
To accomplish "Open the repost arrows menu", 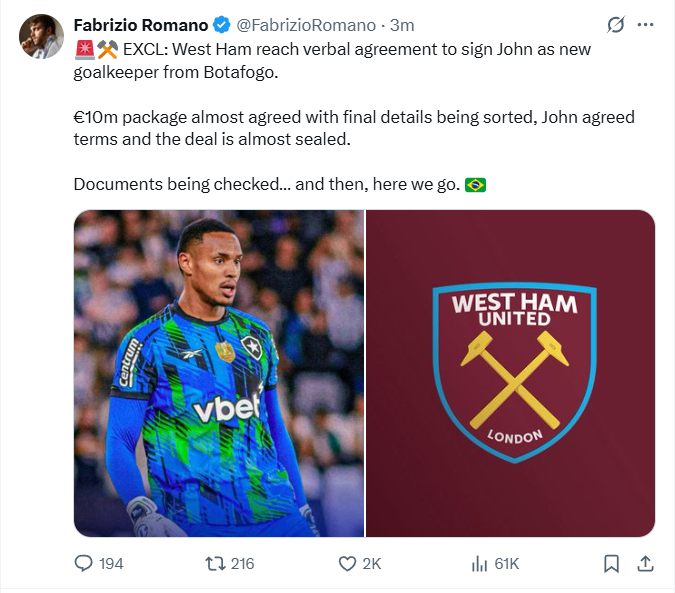I will coord(213,564).
